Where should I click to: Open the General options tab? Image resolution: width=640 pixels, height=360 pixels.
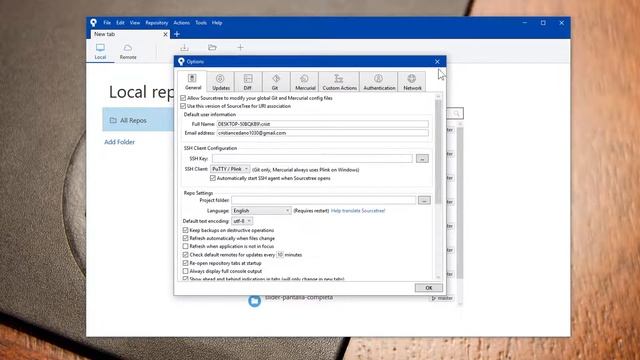pos(192,82)
